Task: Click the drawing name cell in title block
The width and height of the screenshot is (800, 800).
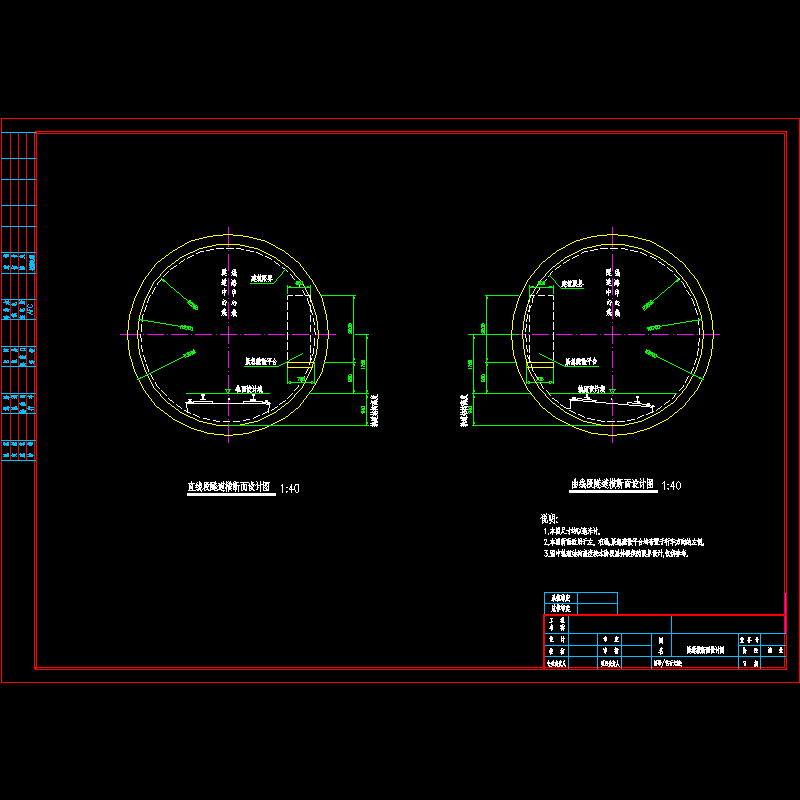Action: [x=703, y=648]
